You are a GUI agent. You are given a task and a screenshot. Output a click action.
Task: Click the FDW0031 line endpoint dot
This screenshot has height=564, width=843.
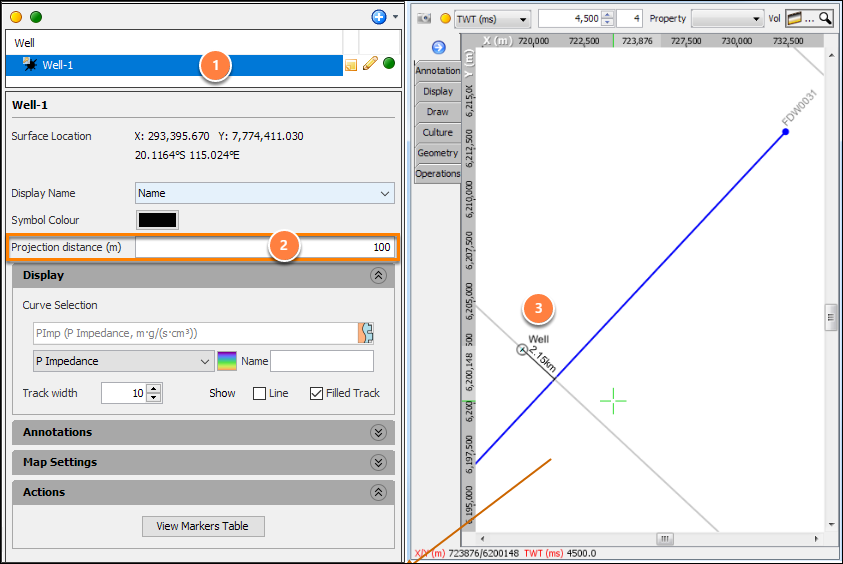[785, 132]
